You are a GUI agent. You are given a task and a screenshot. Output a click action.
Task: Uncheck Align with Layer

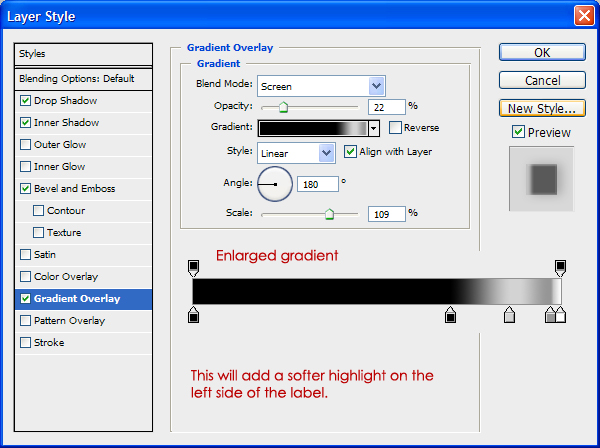coord(350,152)
